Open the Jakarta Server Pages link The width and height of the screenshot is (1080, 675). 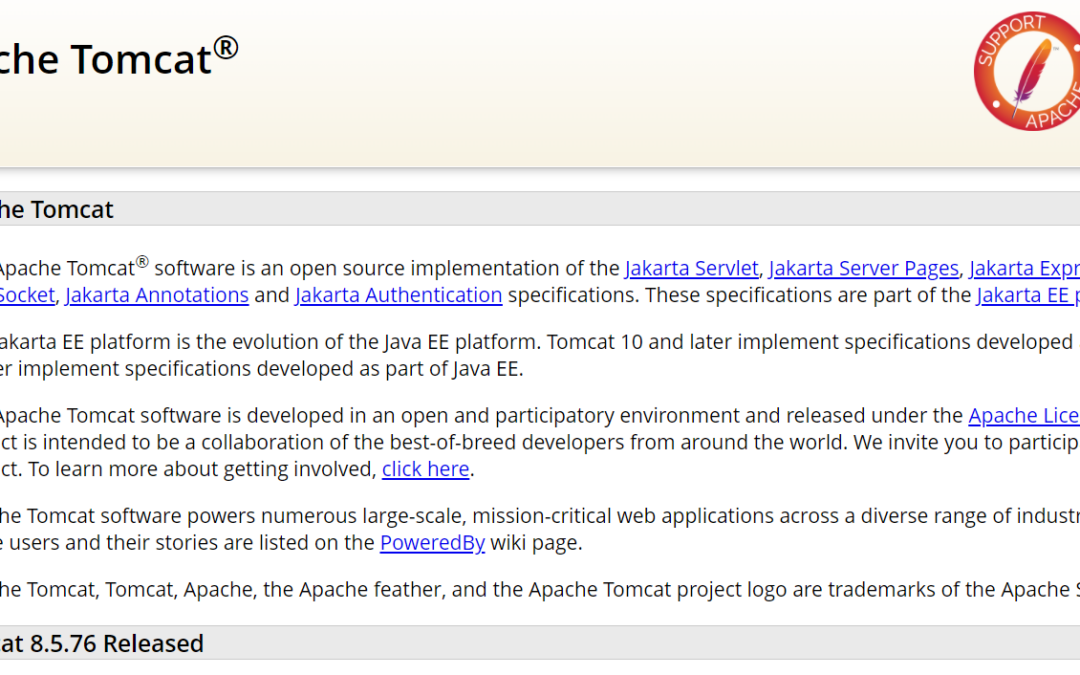[864, 268]
